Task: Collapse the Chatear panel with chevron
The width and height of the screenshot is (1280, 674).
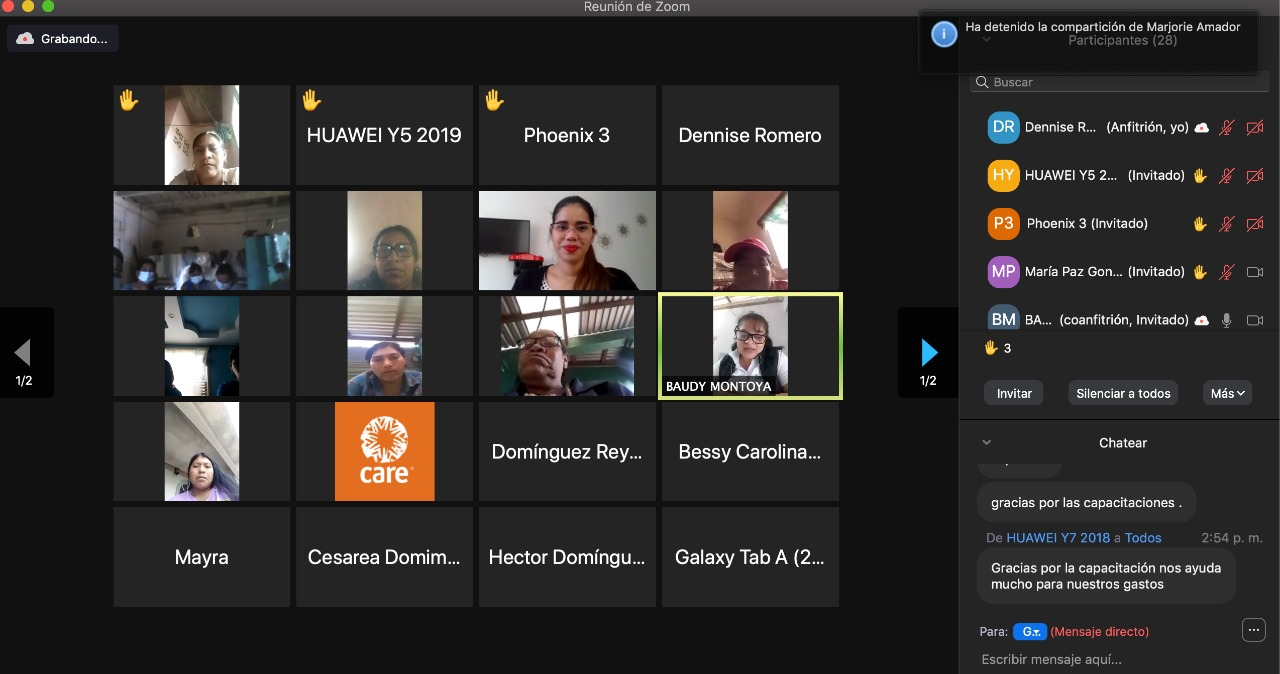Action: click(x=987, y=442)
